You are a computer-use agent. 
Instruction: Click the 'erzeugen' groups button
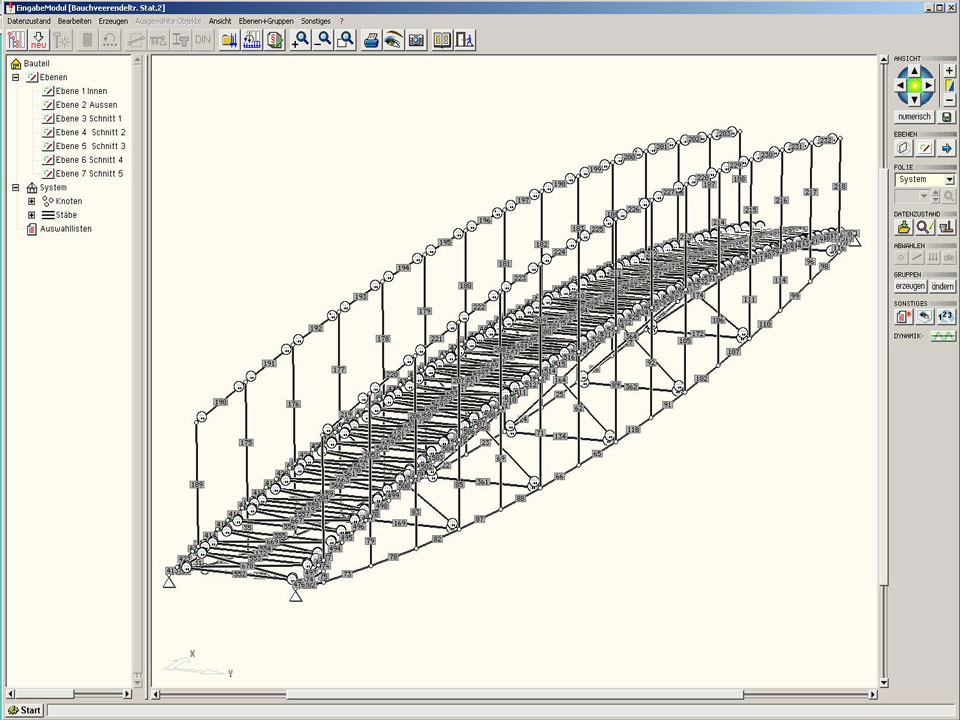pyautogui.click(x=909, y=286)
